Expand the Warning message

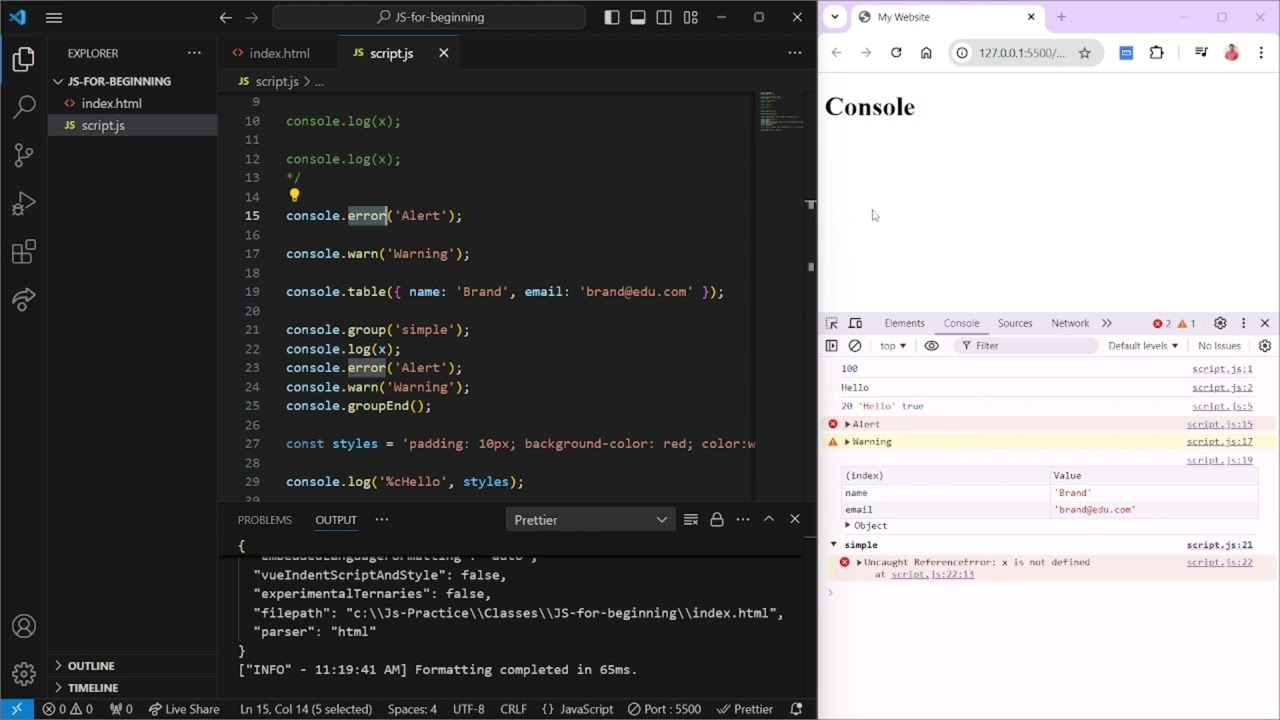point(847,442)
